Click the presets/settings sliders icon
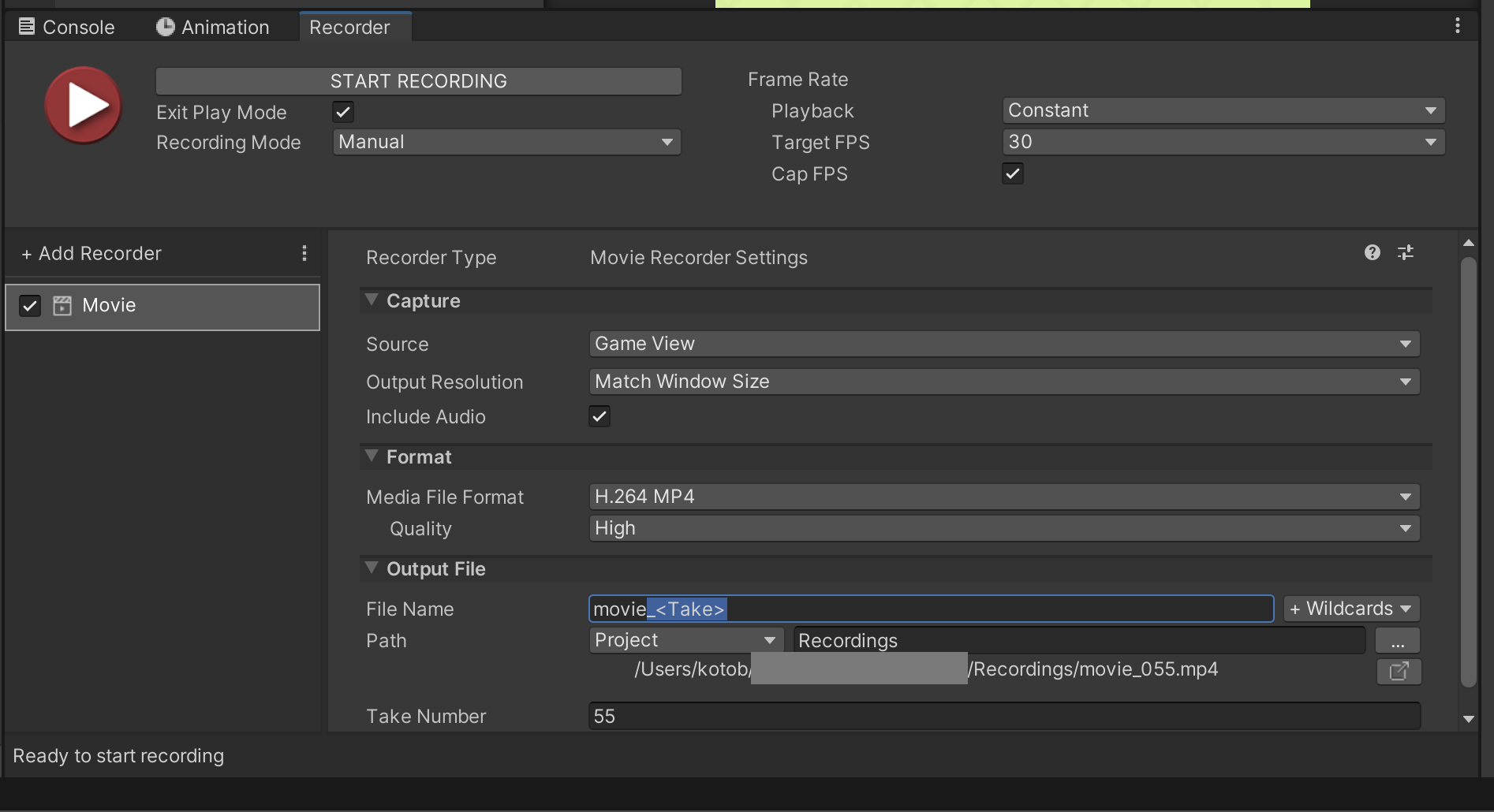The height and width of the screenshot is (812, 1494). tap(1406, 253)
